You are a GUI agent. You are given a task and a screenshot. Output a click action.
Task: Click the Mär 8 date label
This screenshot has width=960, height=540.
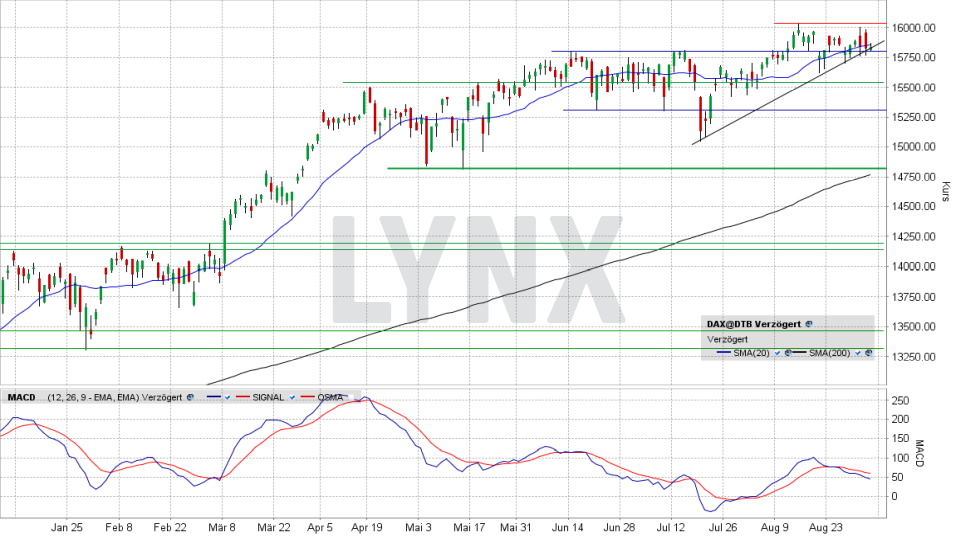(222, 528)
